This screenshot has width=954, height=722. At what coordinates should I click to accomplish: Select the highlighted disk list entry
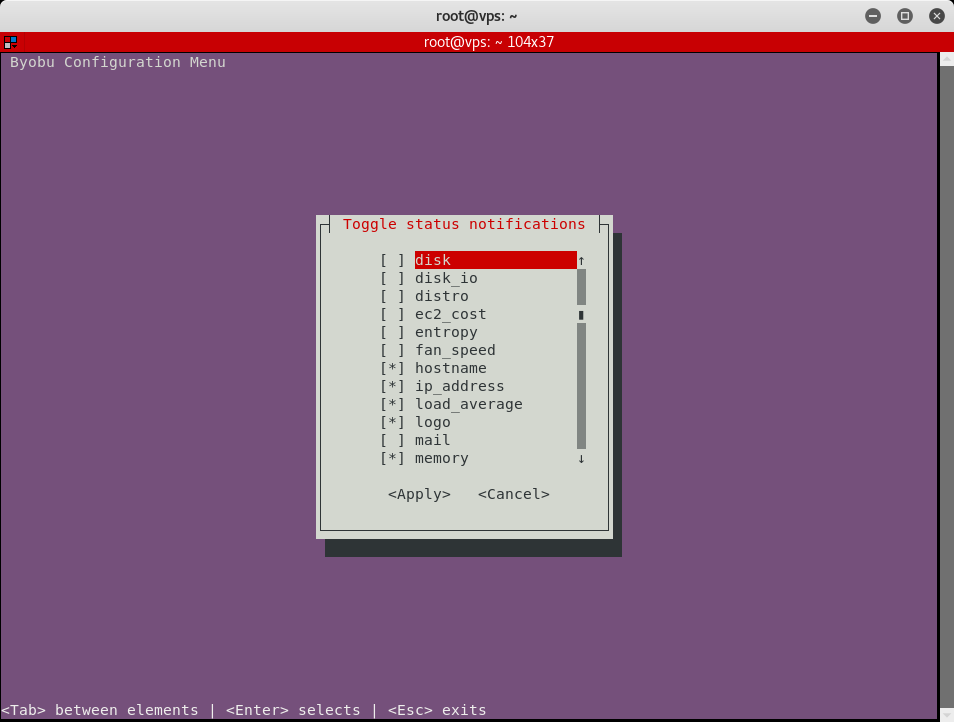coord(496,260)
